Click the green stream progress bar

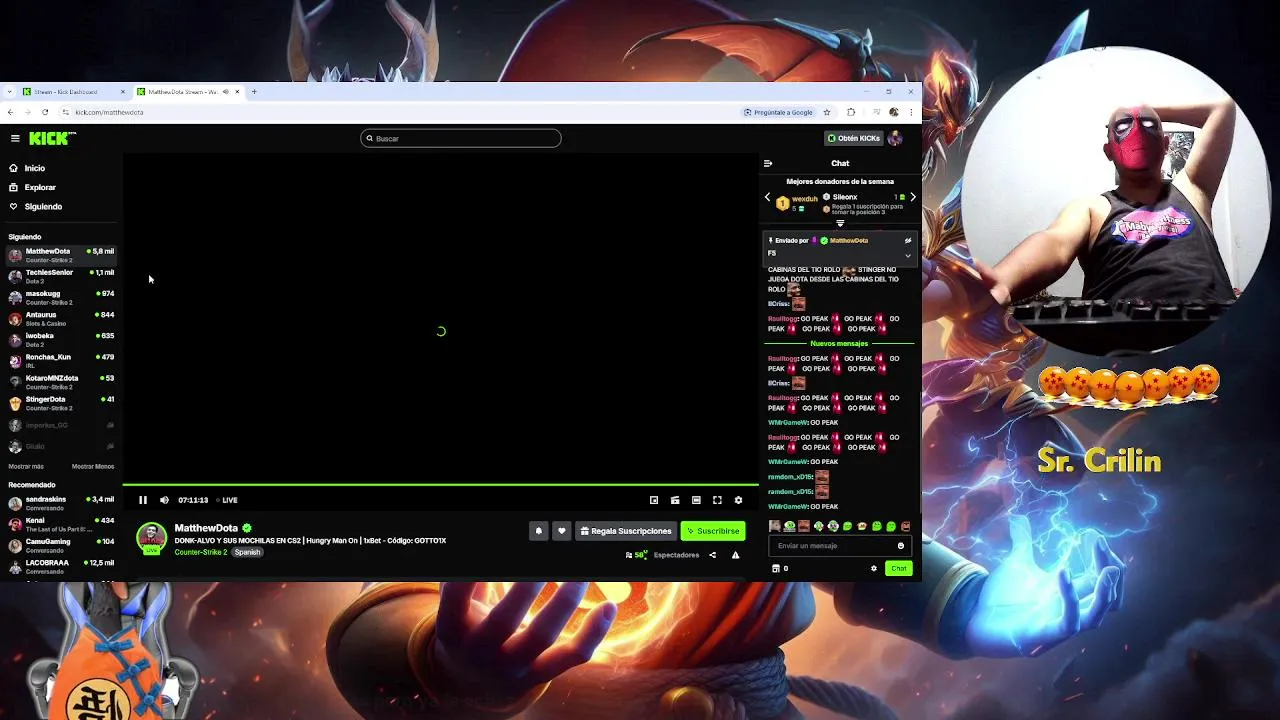(x=440, y=485)
